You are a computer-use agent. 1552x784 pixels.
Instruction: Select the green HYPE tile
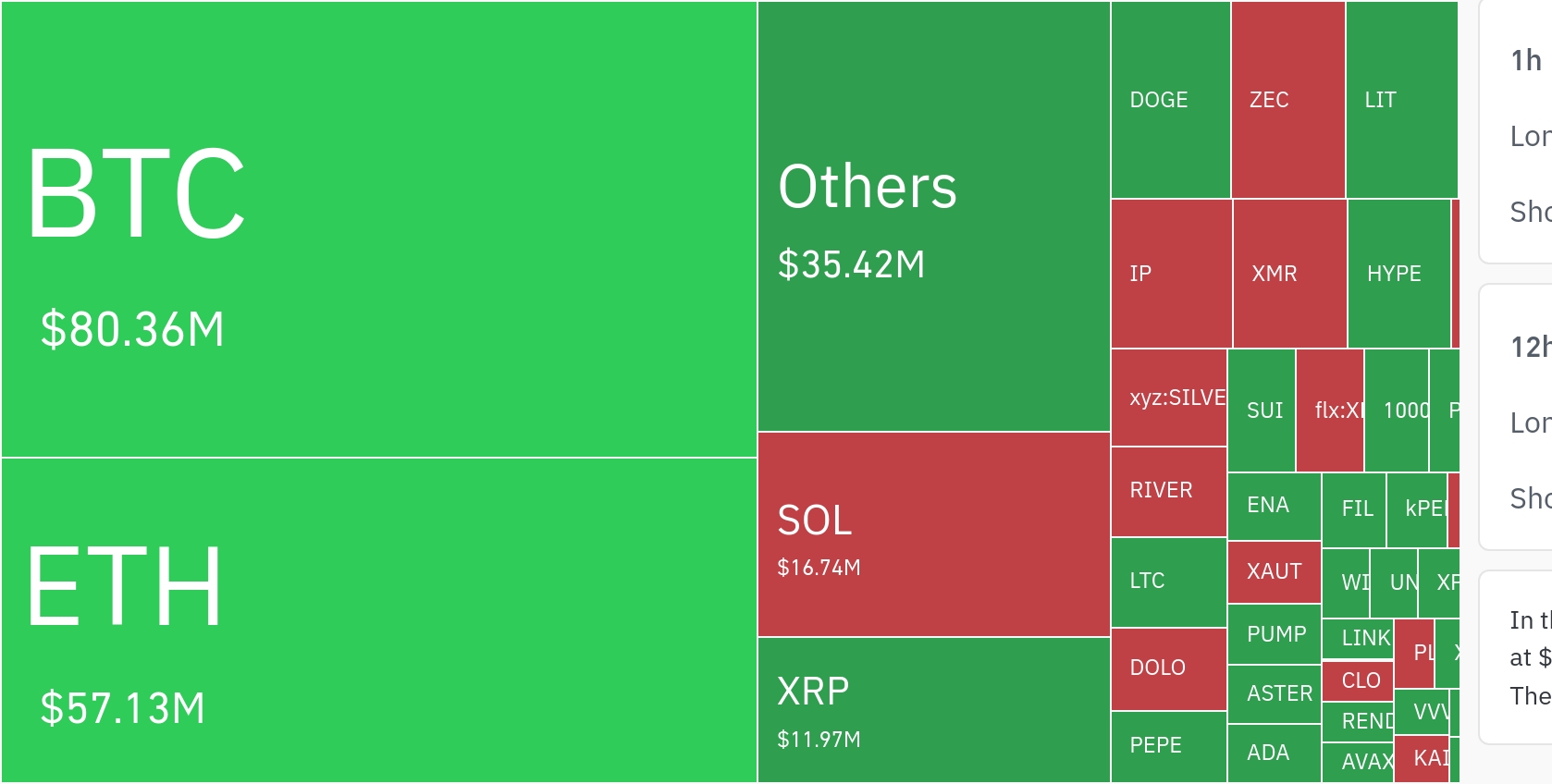1398,274
